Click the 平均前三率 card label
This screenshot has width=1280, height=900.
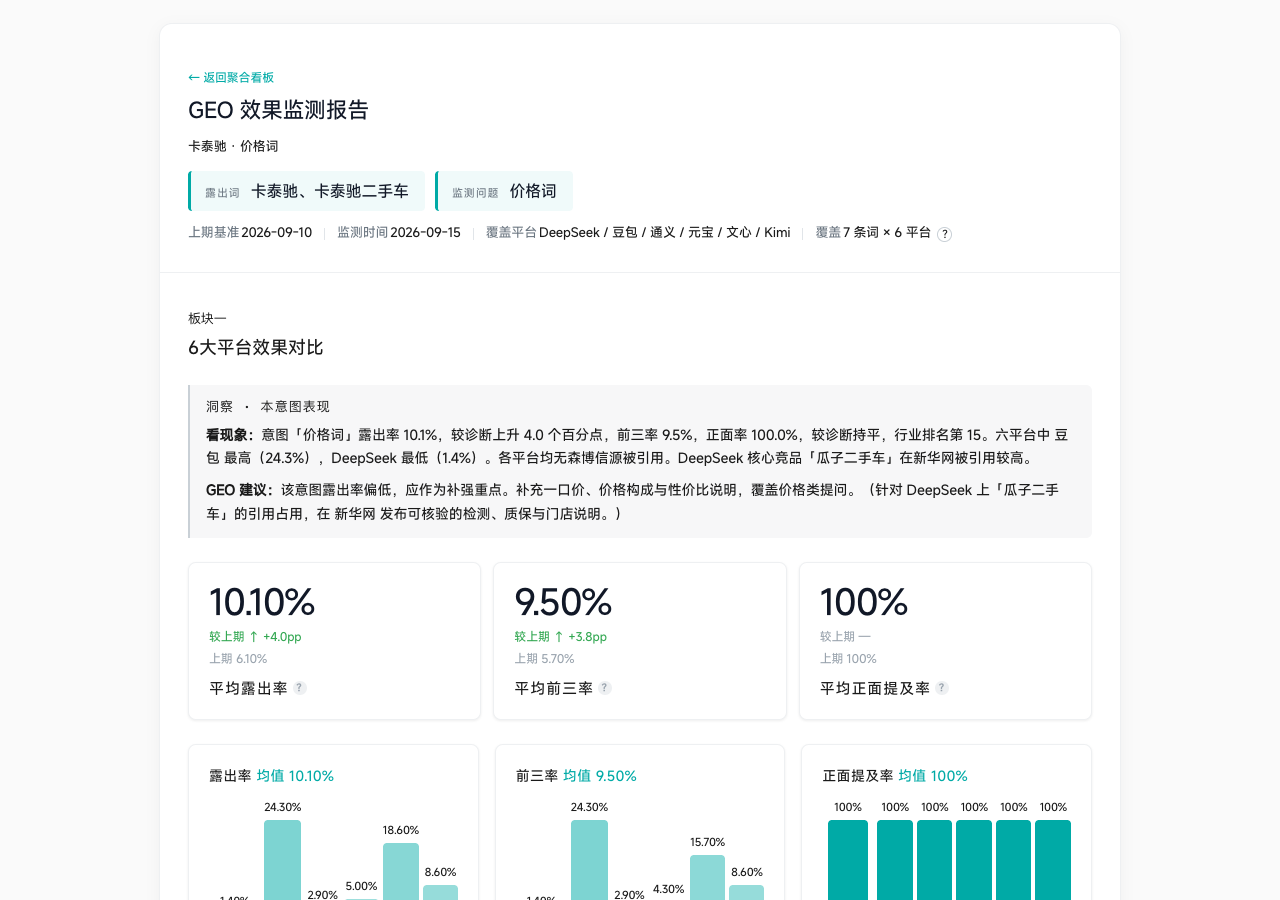pos(554,688)
